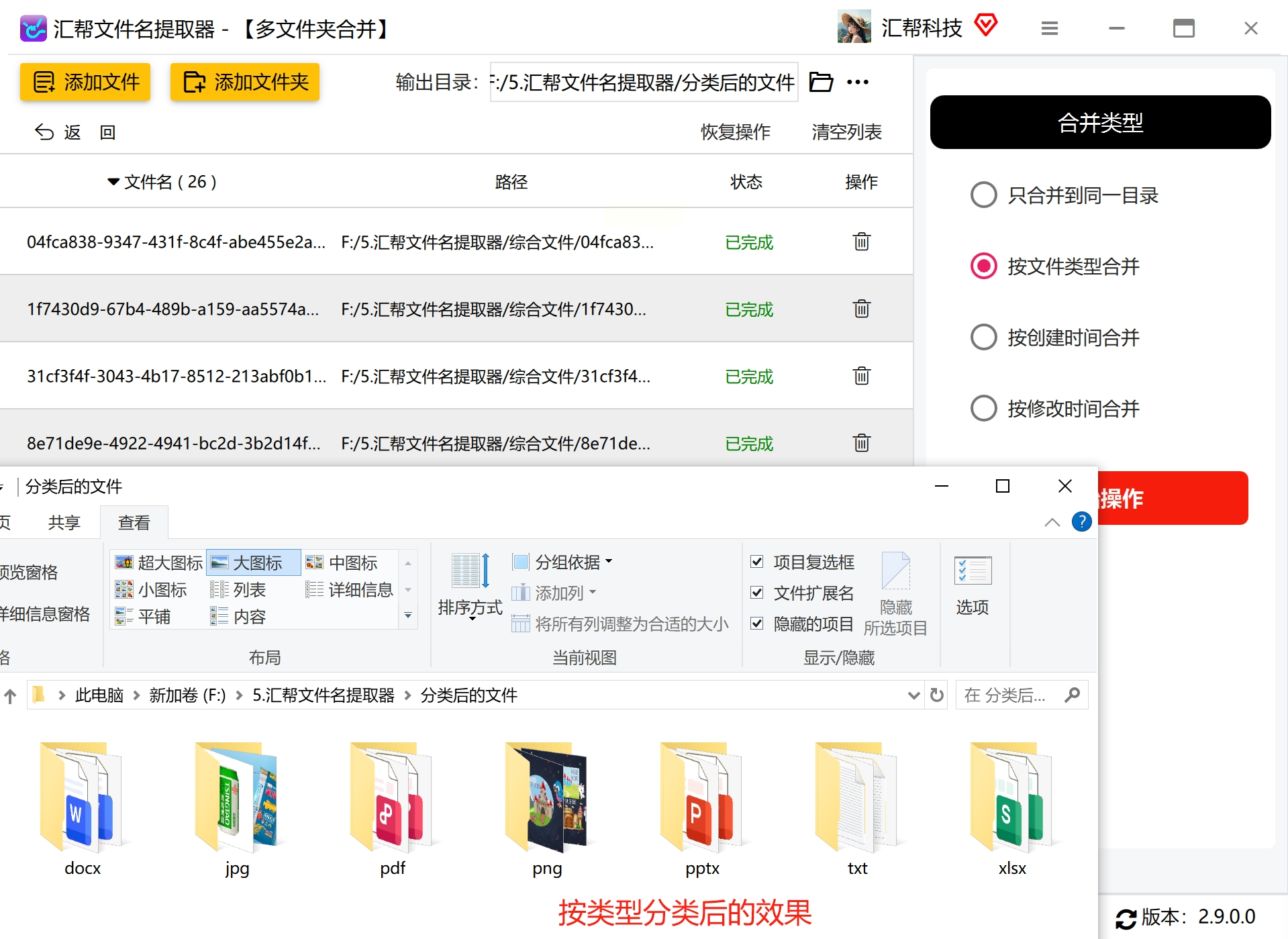1288x939 pixels.
Task: Click the 返回 back arrow
Action: coord(44,132)
